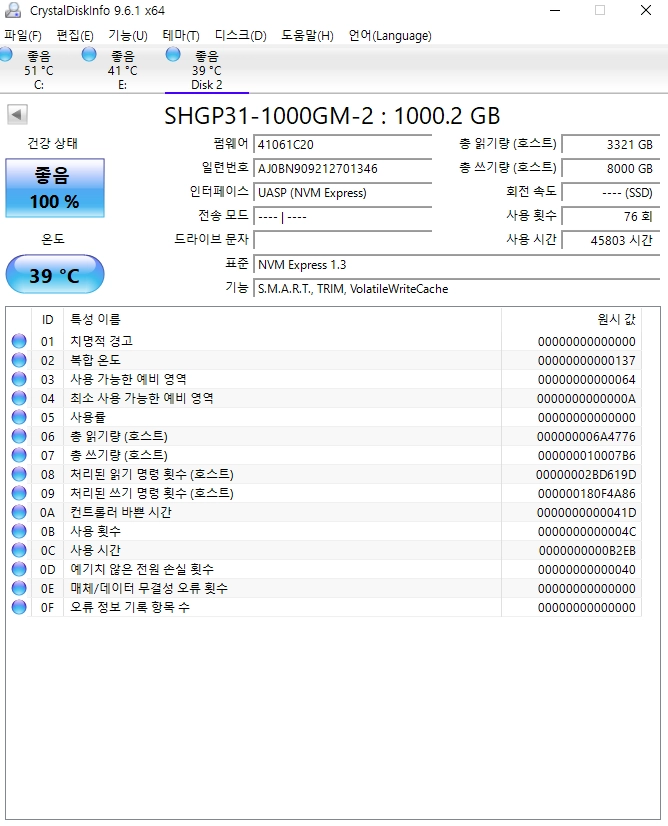
Task: Click status orb of Disk 2
Action: (173, 54)
